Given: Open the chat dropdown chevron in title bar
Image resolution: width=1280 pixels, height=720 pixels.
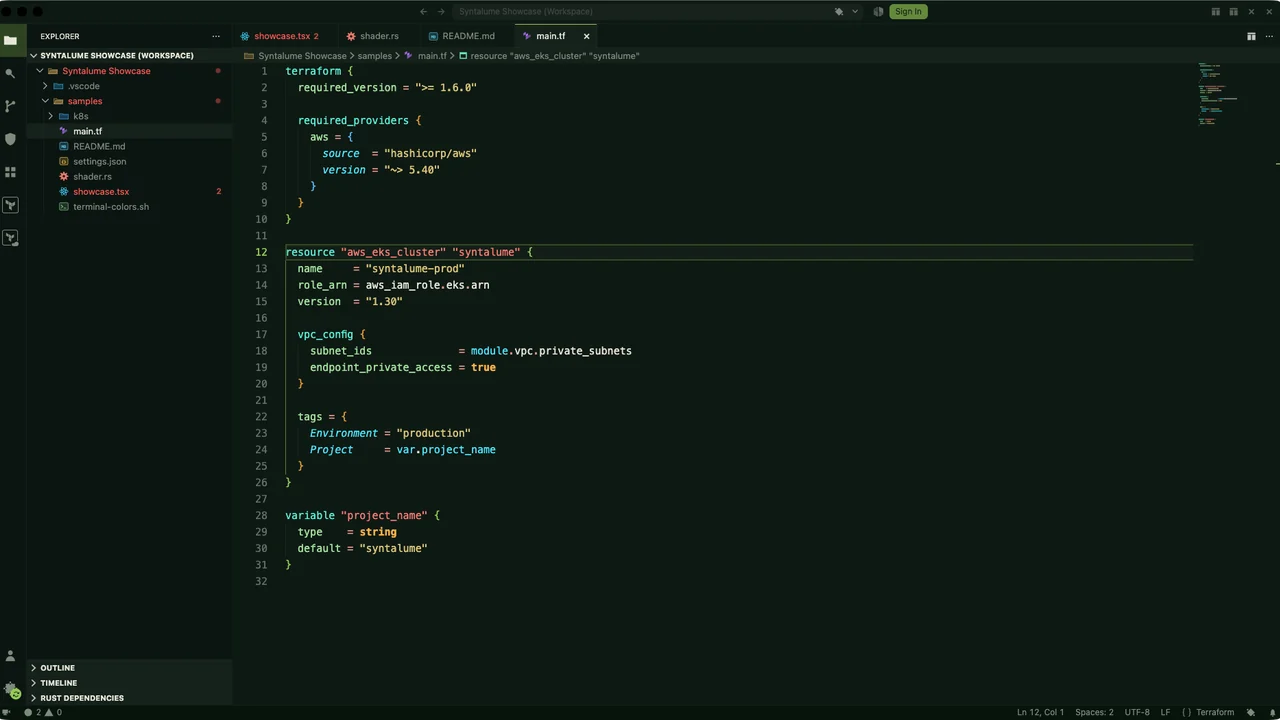Looking at the screenshot, I should (x=854, y=11).
